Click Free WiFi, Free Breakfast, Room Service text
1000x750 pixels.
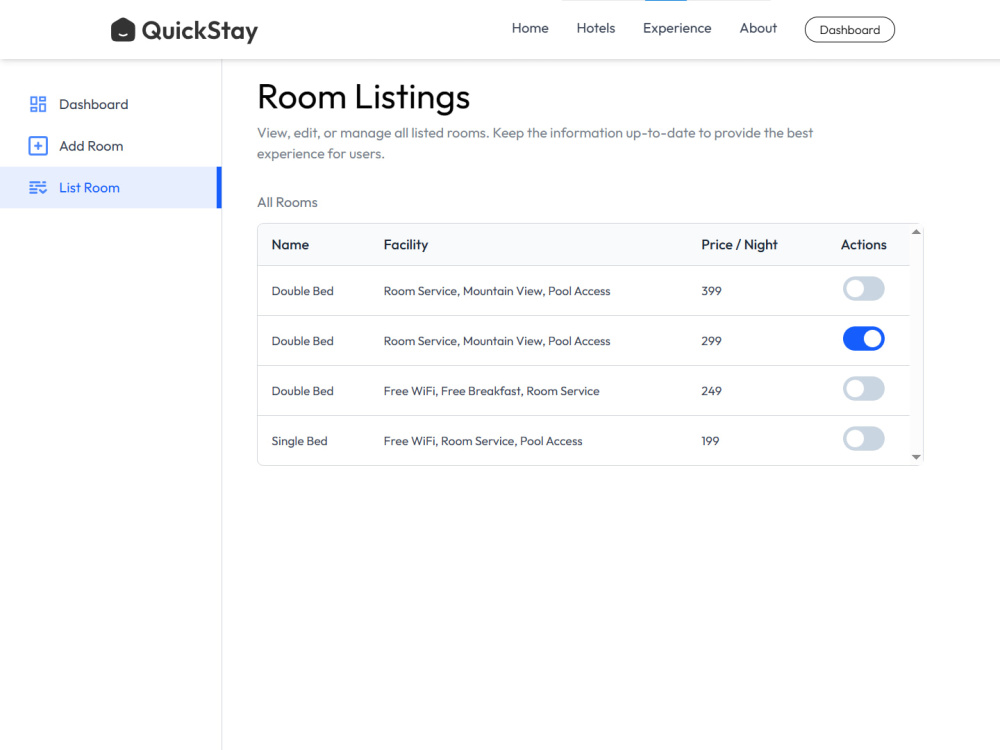pos(491,391)
